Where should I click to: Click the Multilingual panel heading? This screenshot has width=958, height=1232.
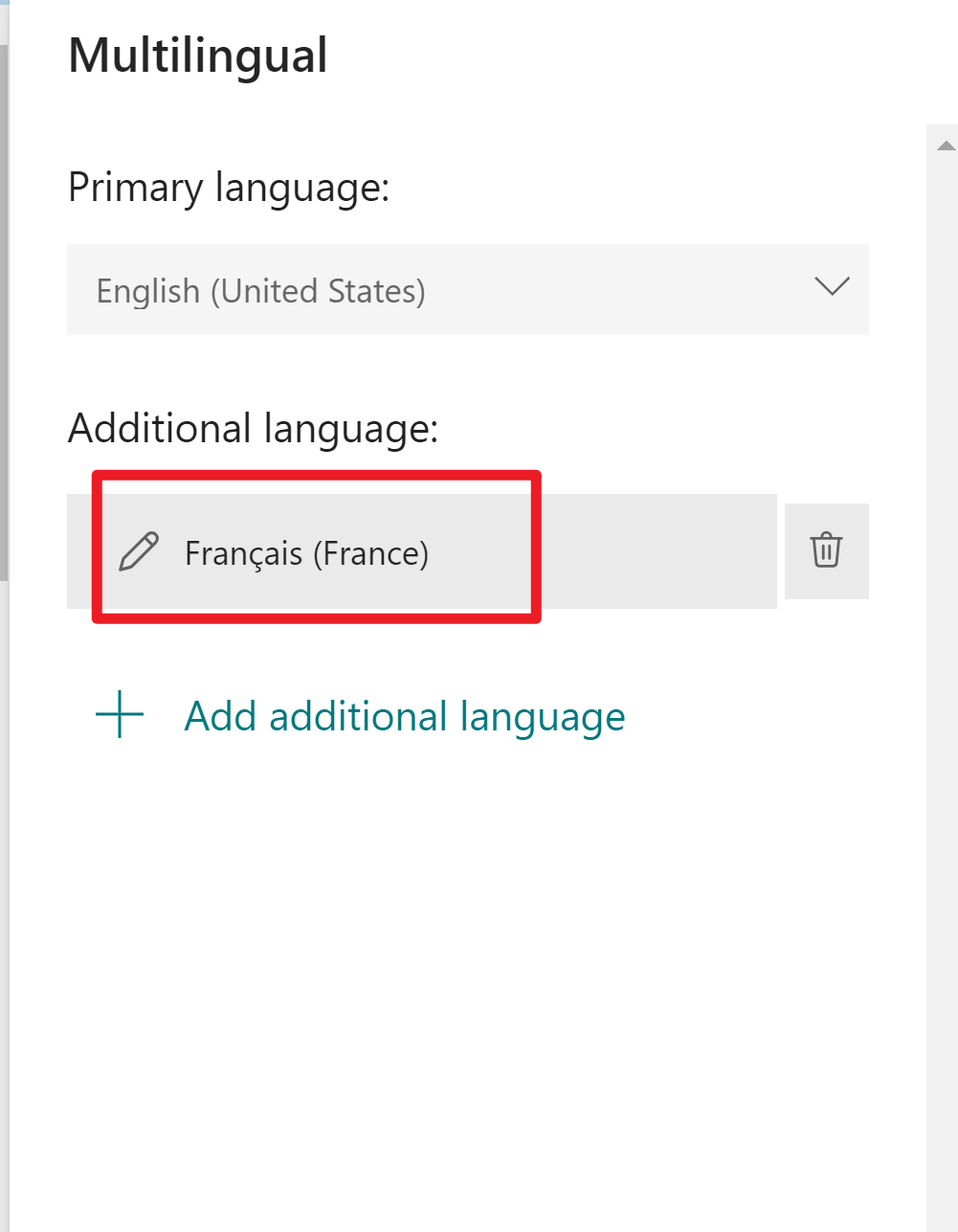click(197, 56)
